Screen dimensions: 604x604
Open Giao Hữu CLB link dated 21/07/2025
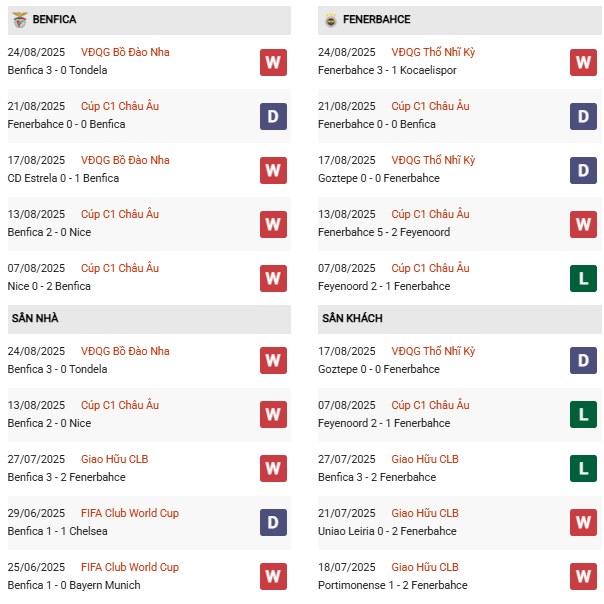[x=425, y=513]
